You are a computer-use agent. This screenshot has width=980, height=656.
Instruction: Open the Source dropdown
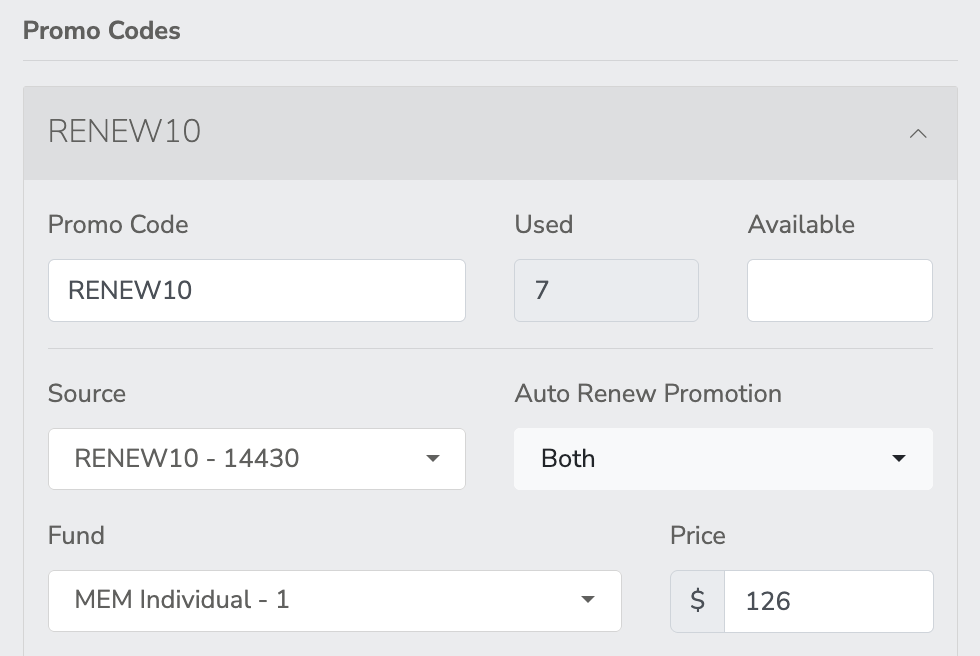(x=256, y=459)
